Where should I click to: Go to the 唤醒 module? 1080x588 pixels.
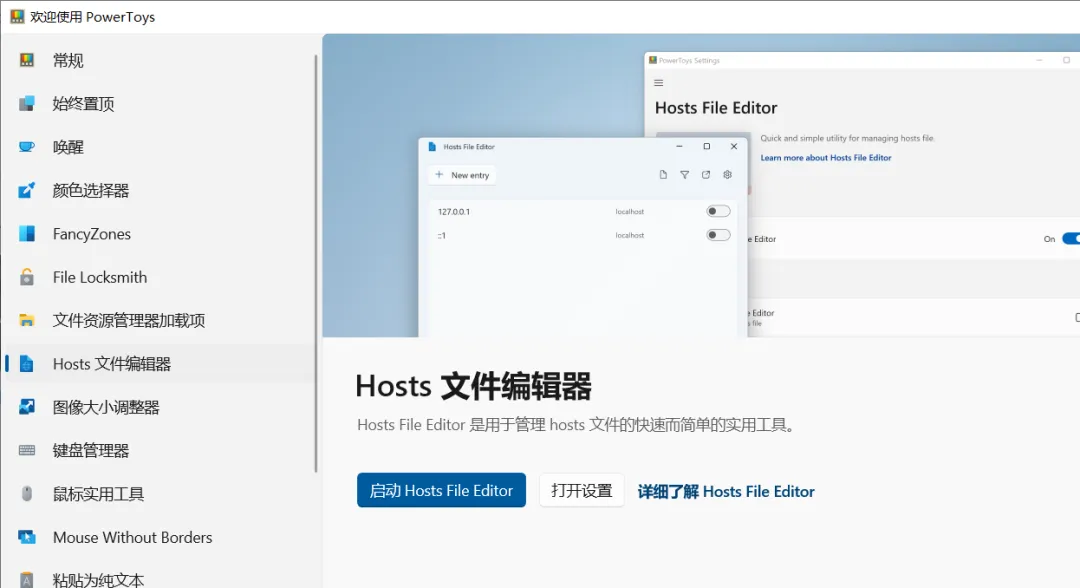[x=158, y=147]
